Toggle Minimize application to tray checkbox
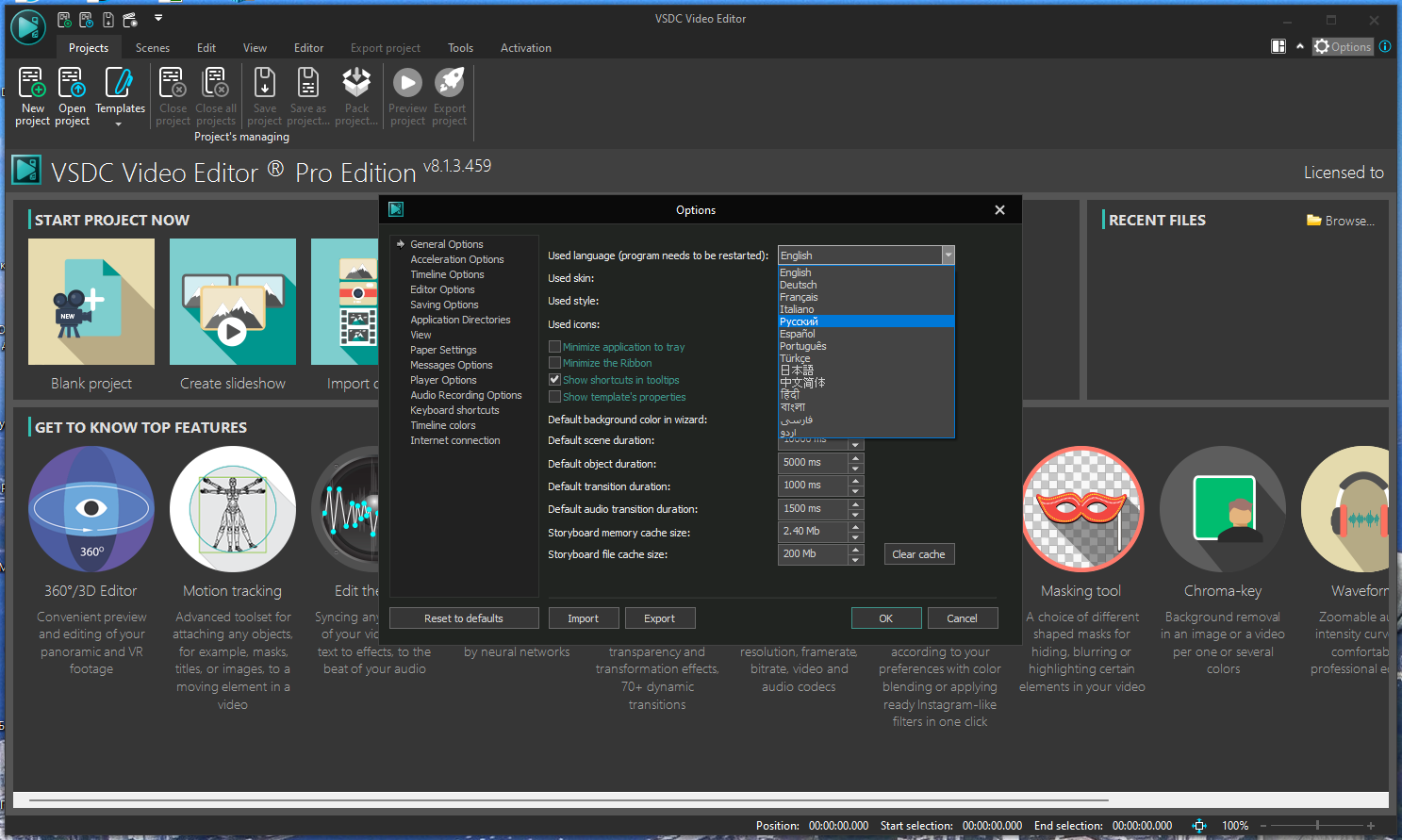This screenshot has width=1402, height=840. (x=555, y=347)
